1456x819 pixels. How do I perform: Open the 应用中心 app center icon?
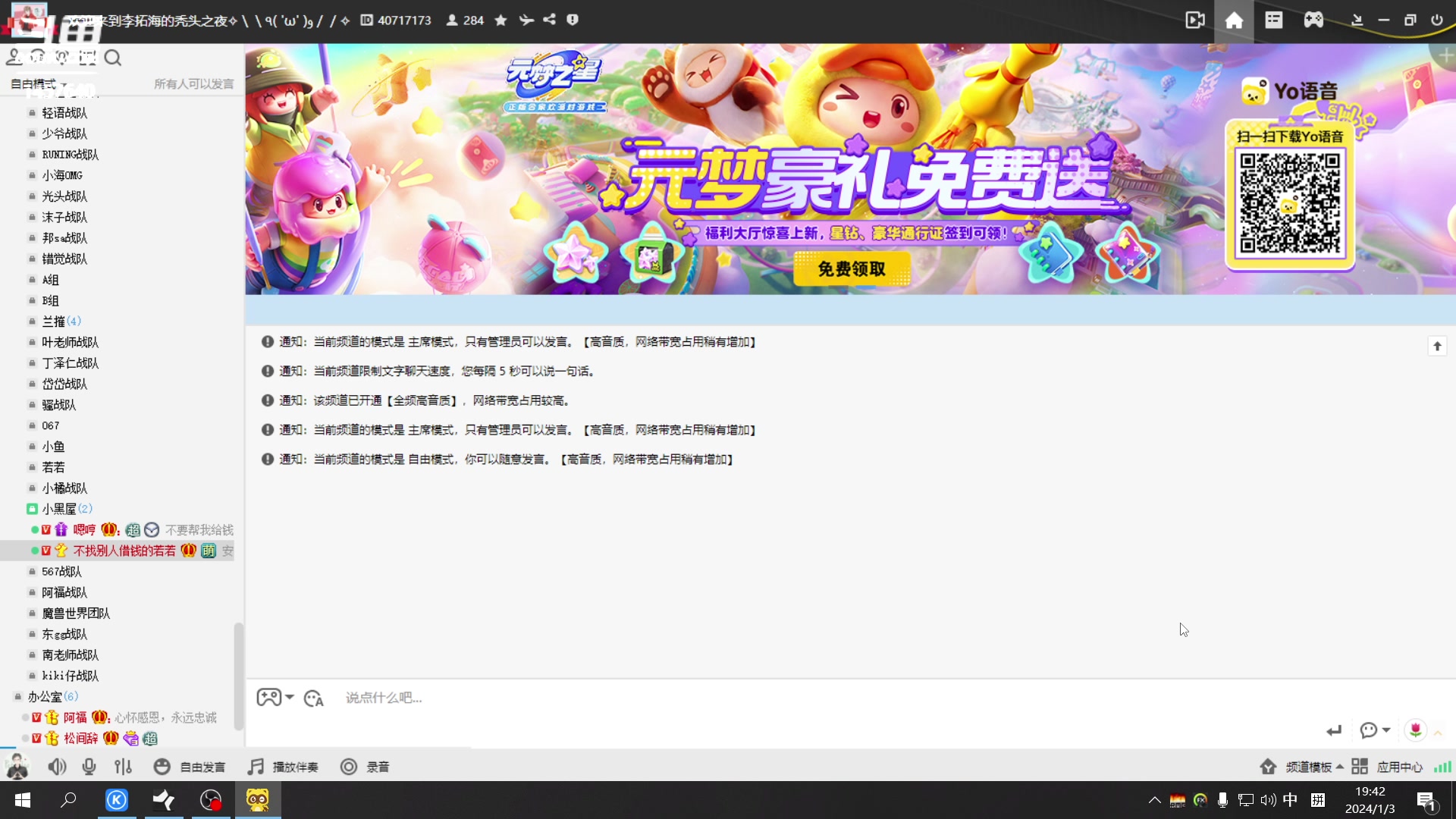[1361, 767]
